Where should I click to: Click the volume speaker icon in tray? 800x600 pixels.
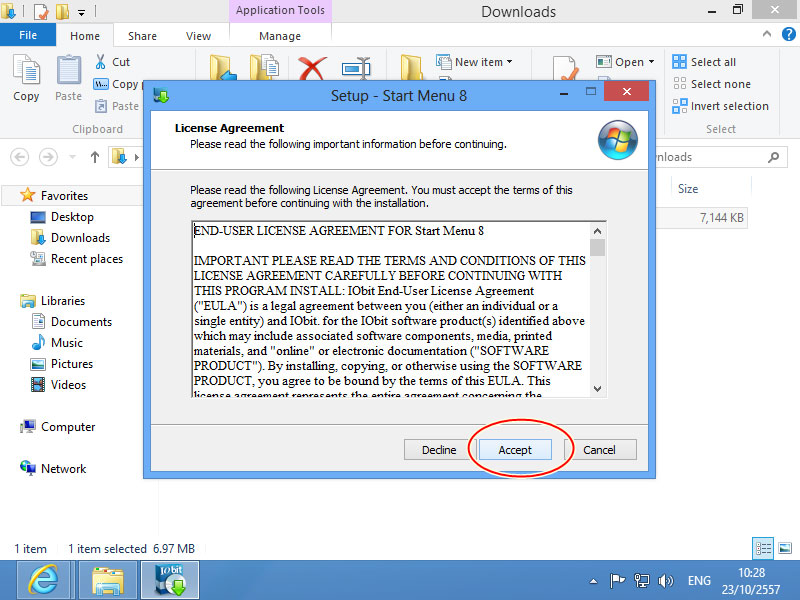point(665,581)
